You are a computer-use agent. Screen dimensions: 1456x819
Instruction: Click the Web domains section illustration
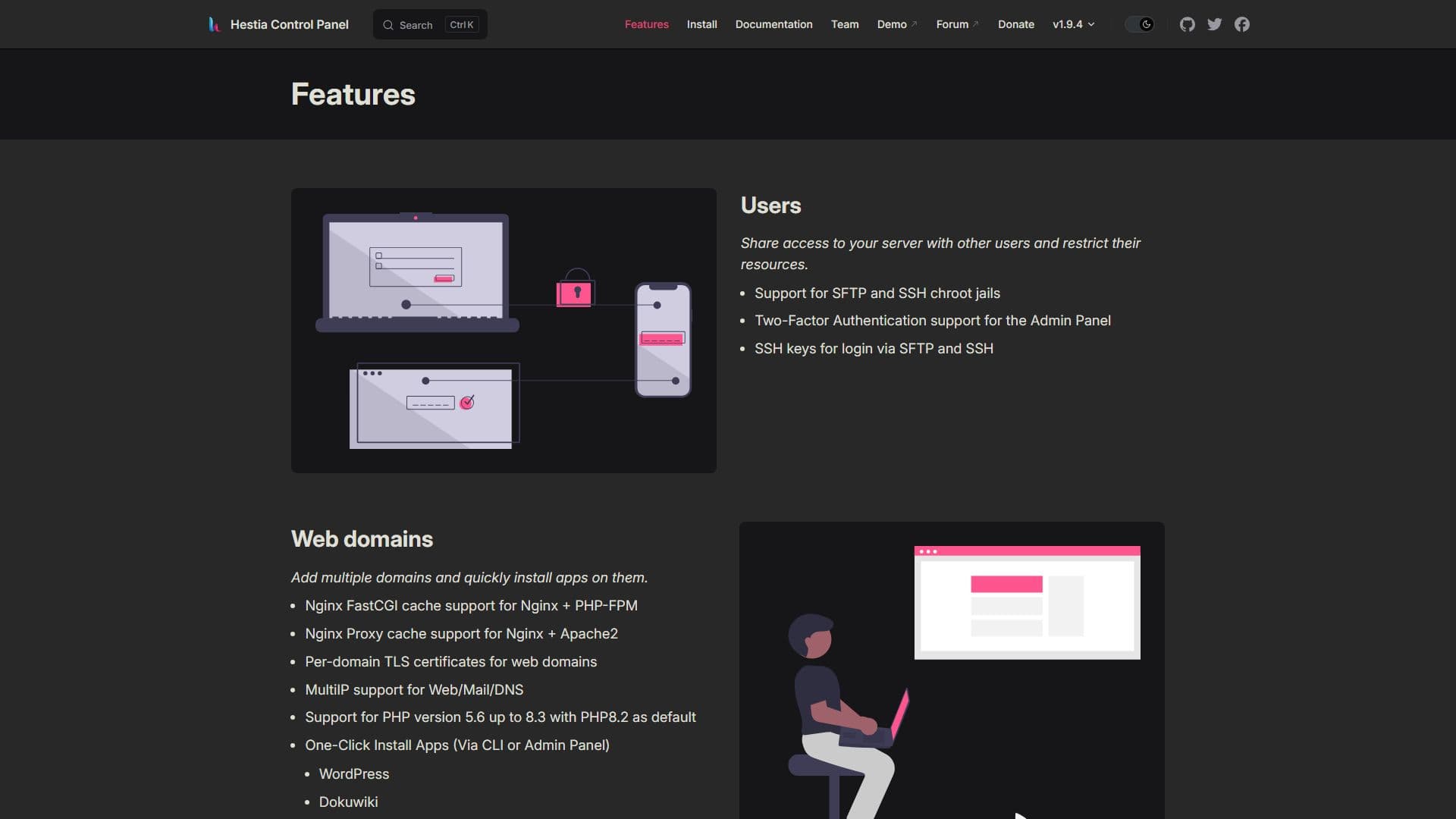click(952, 670)
